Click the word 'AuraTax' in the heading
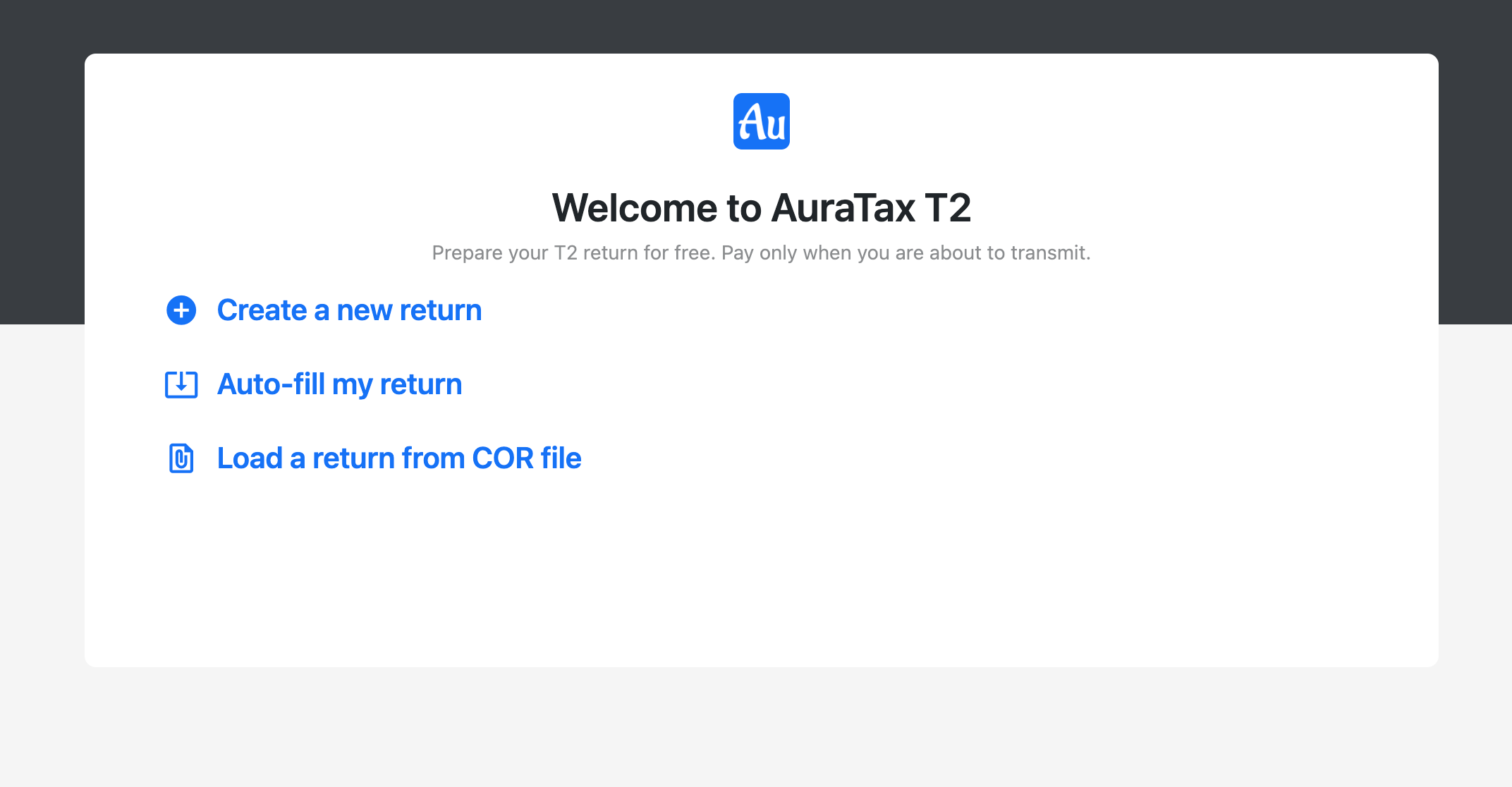Viewport: 1512px width, 787px height. point(843,208)
